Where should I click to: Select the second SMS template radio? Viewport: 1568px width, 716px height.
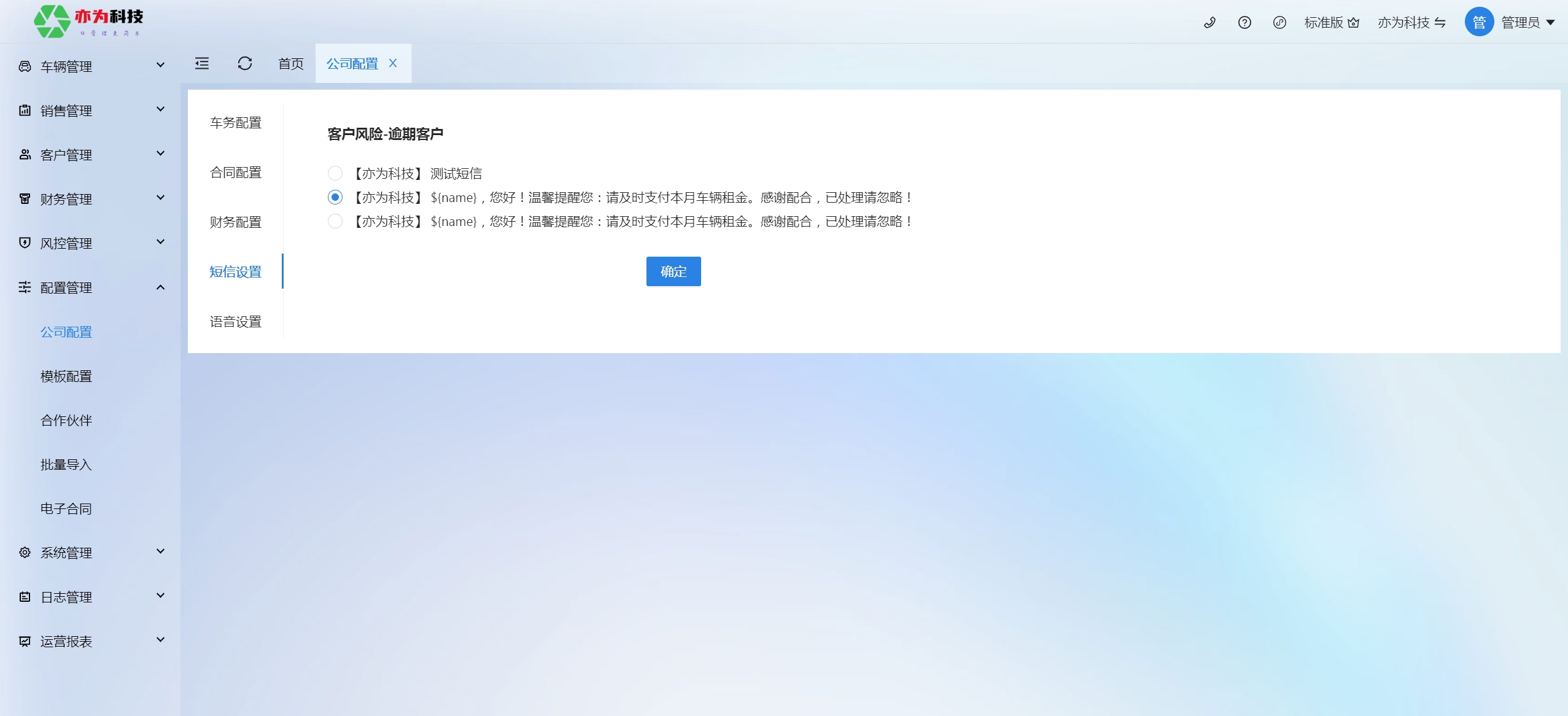[x=335, y=198]
